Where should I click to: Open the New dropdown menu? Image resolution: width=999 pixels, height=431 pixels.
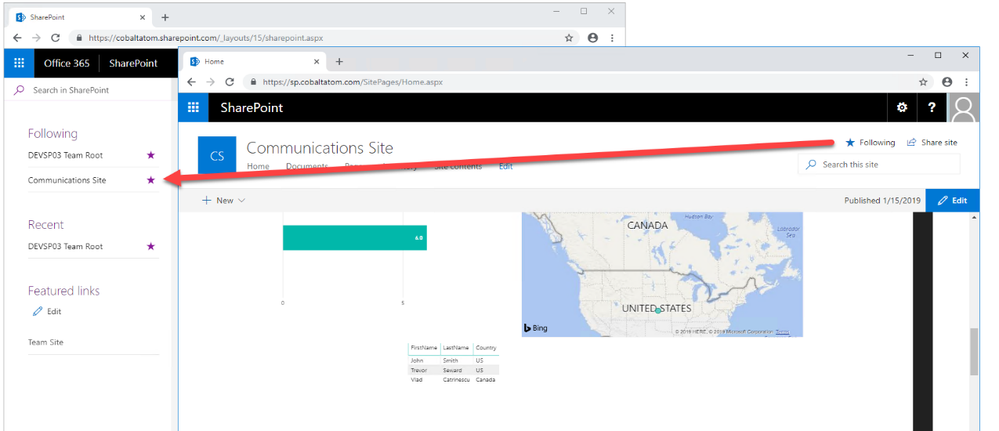[x=224, y=200]
